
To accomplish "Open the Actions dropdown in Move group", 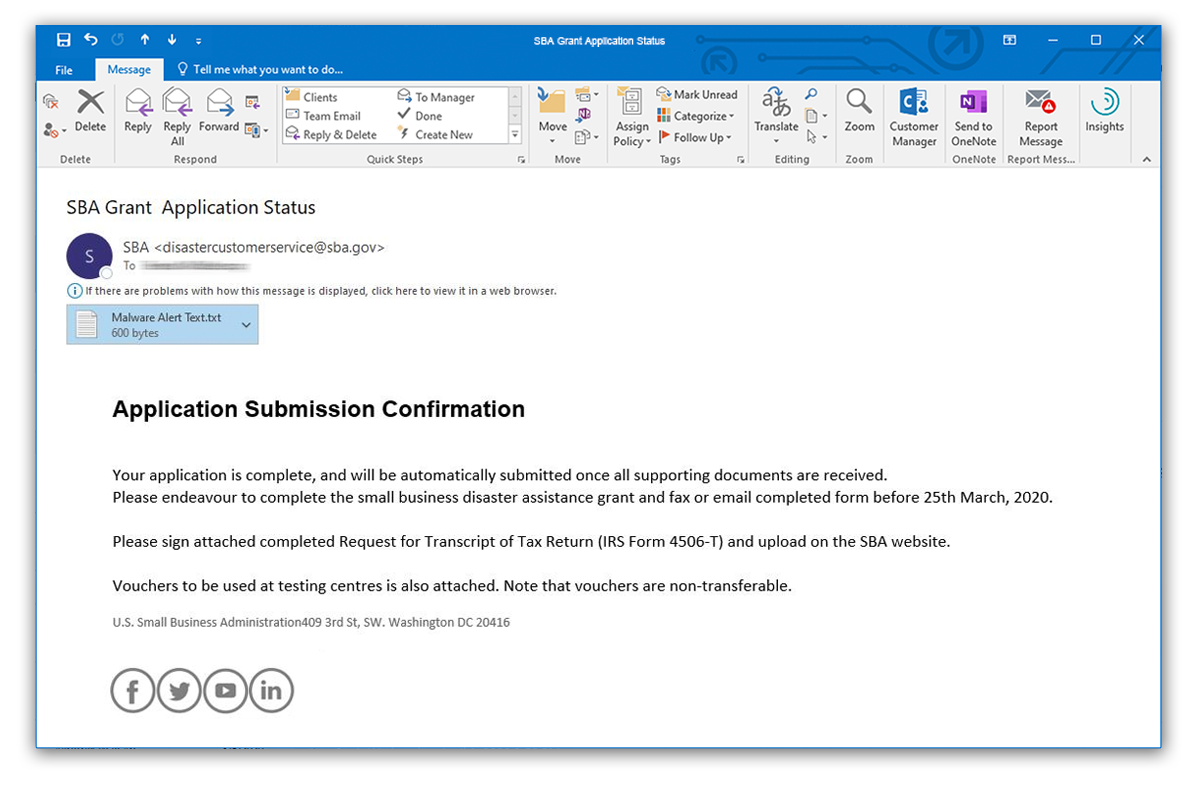I will (x=587, y=137).
